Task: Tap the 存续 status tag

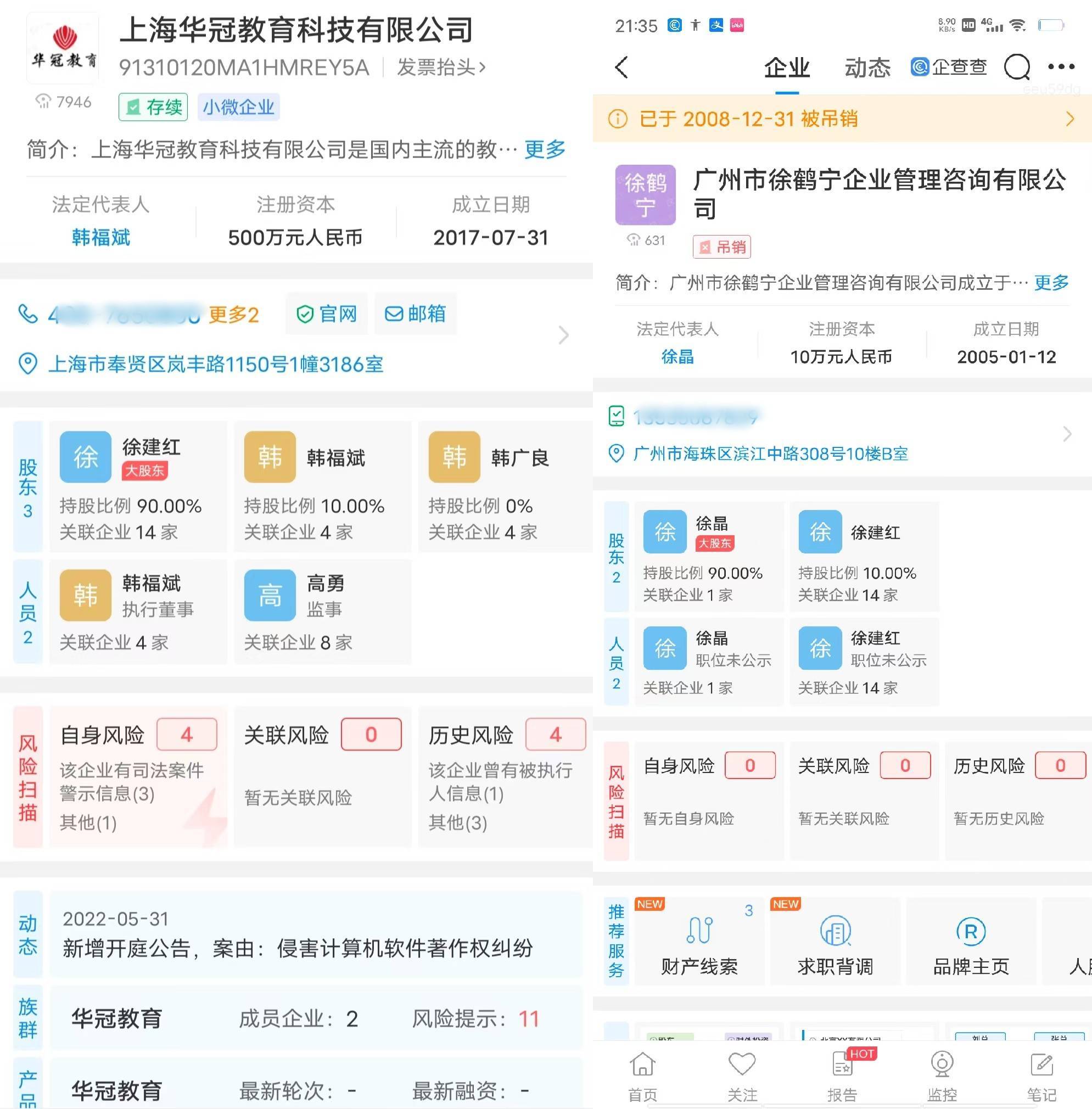Action: pos(153,107)
